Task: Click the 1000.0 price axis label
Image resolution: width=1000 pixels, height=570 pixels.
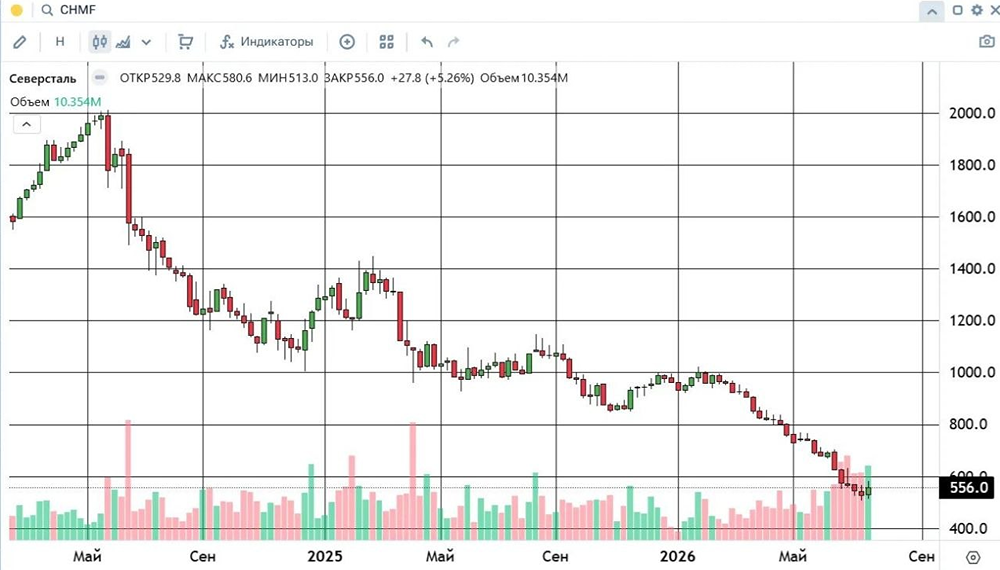Action: tap(972, 372)
